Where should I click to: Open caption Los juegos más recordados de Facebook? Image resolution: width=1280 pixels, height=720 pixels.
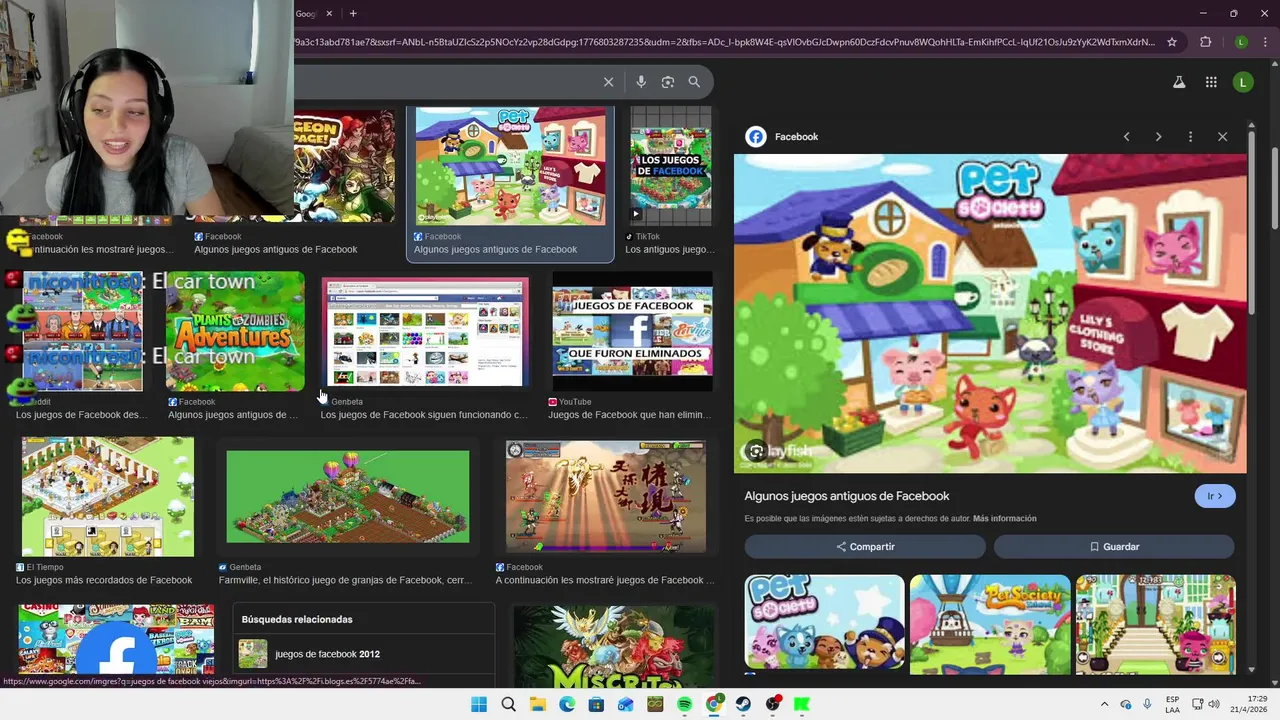[104, 580]
